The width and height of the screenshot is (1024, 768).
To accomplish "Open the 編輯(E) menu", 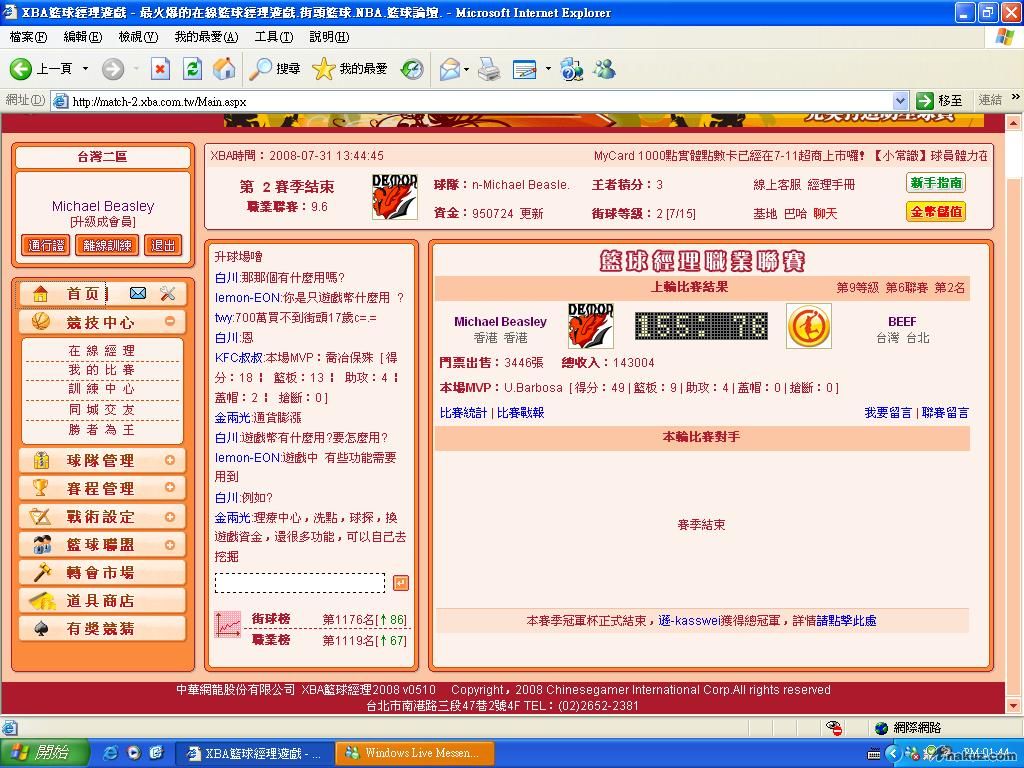I will point(82,37).
